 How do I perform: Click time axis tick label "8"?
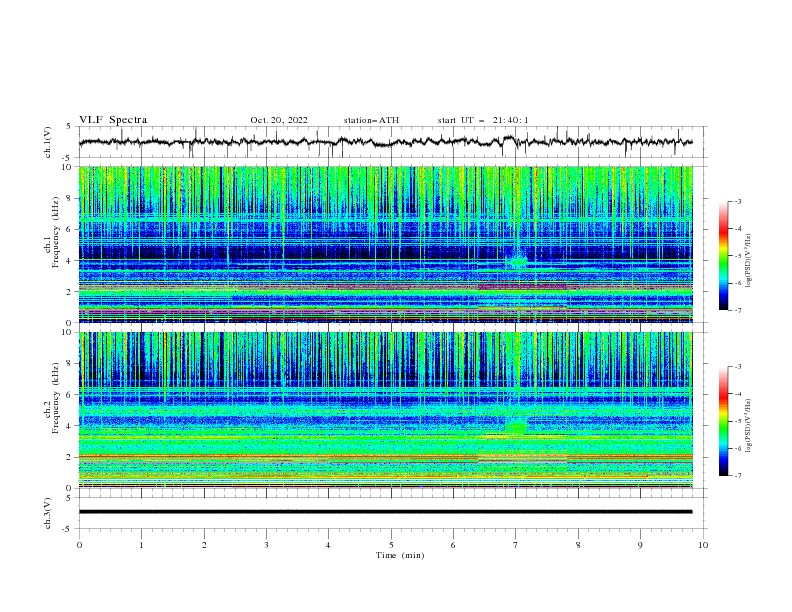point(578,545)
